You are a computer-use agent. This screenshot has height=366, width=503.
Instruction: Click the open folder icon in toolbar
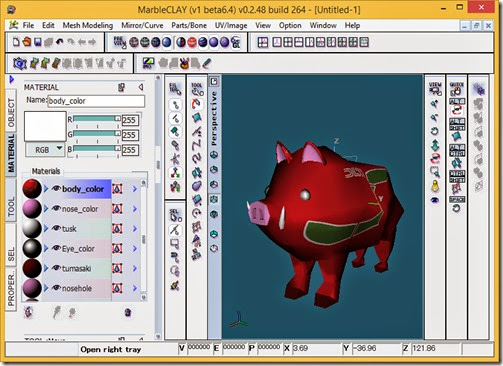pyautogui.click(x=27, y=42)
